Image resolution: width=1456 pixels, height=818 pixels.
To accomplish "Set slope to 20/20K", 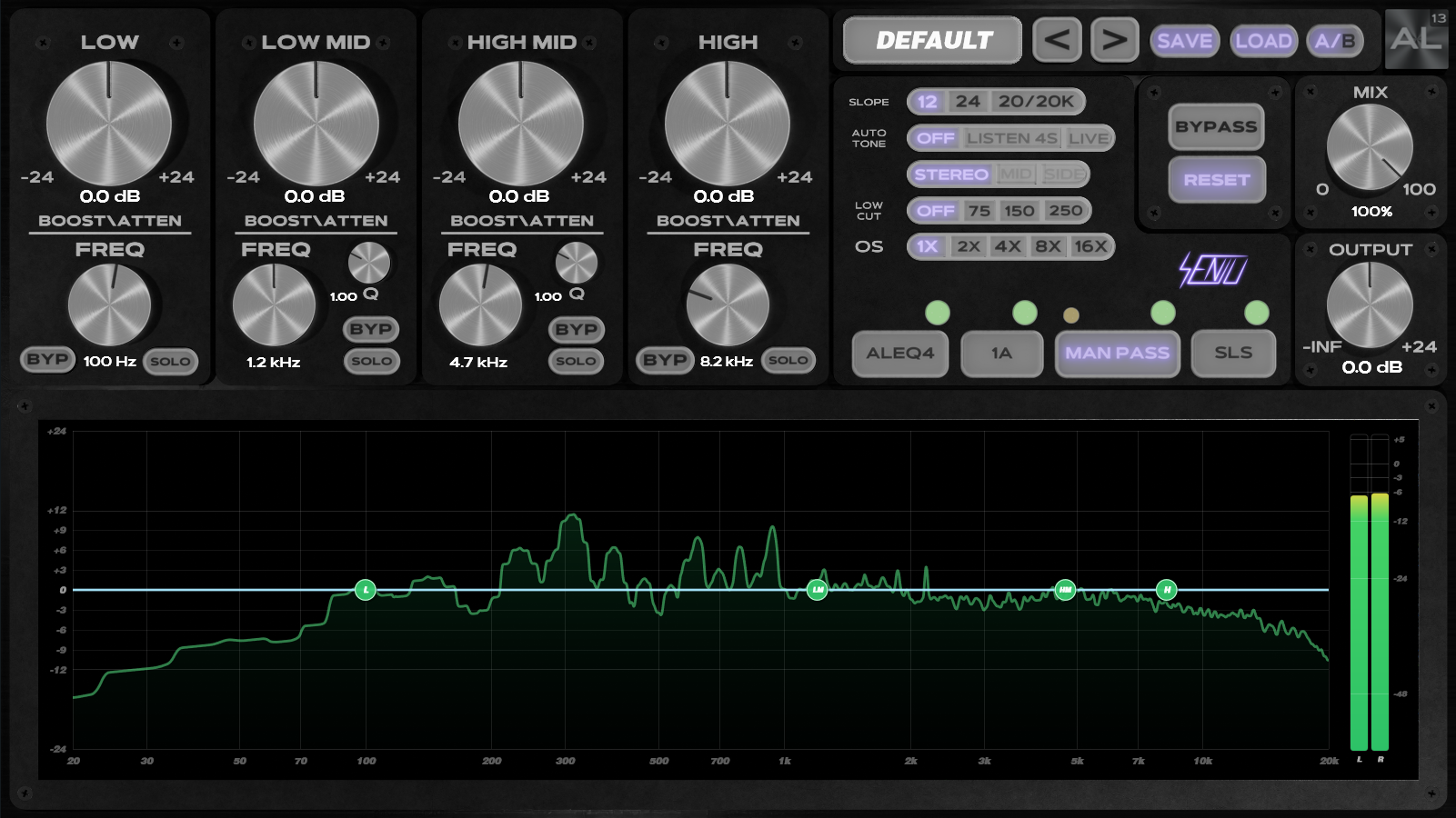I will 1036,102.
